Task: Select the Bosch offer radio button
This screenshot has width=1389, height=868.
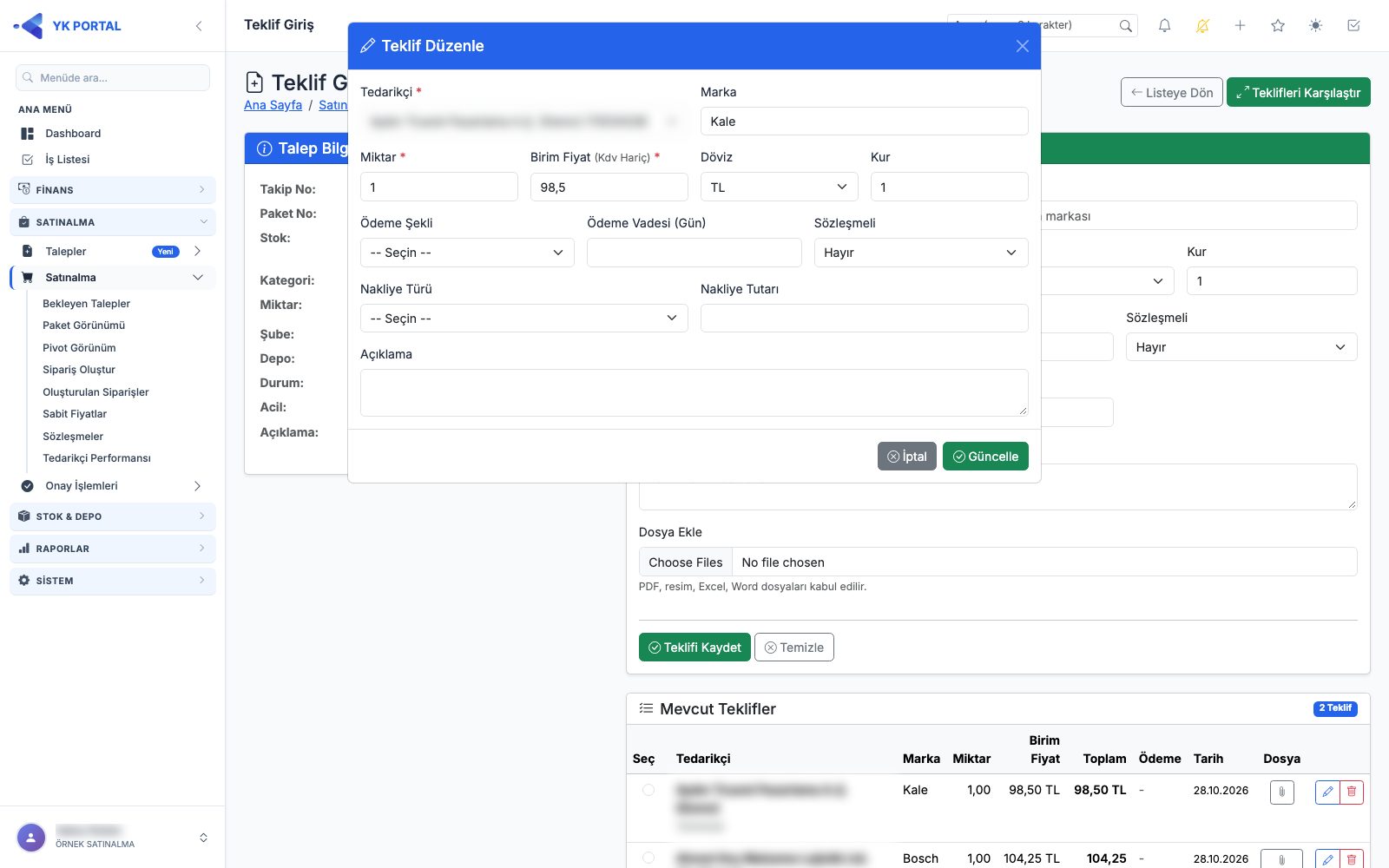Action: coord(648,858)
